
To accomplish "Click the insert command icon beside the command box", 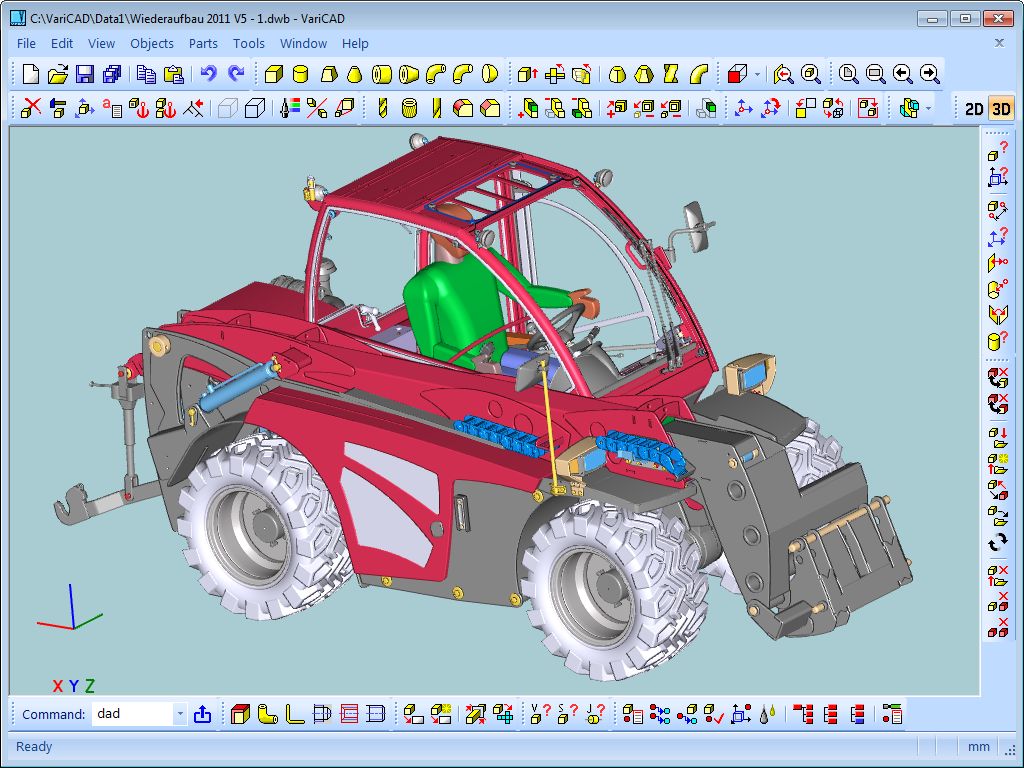I will coord(202,713).
